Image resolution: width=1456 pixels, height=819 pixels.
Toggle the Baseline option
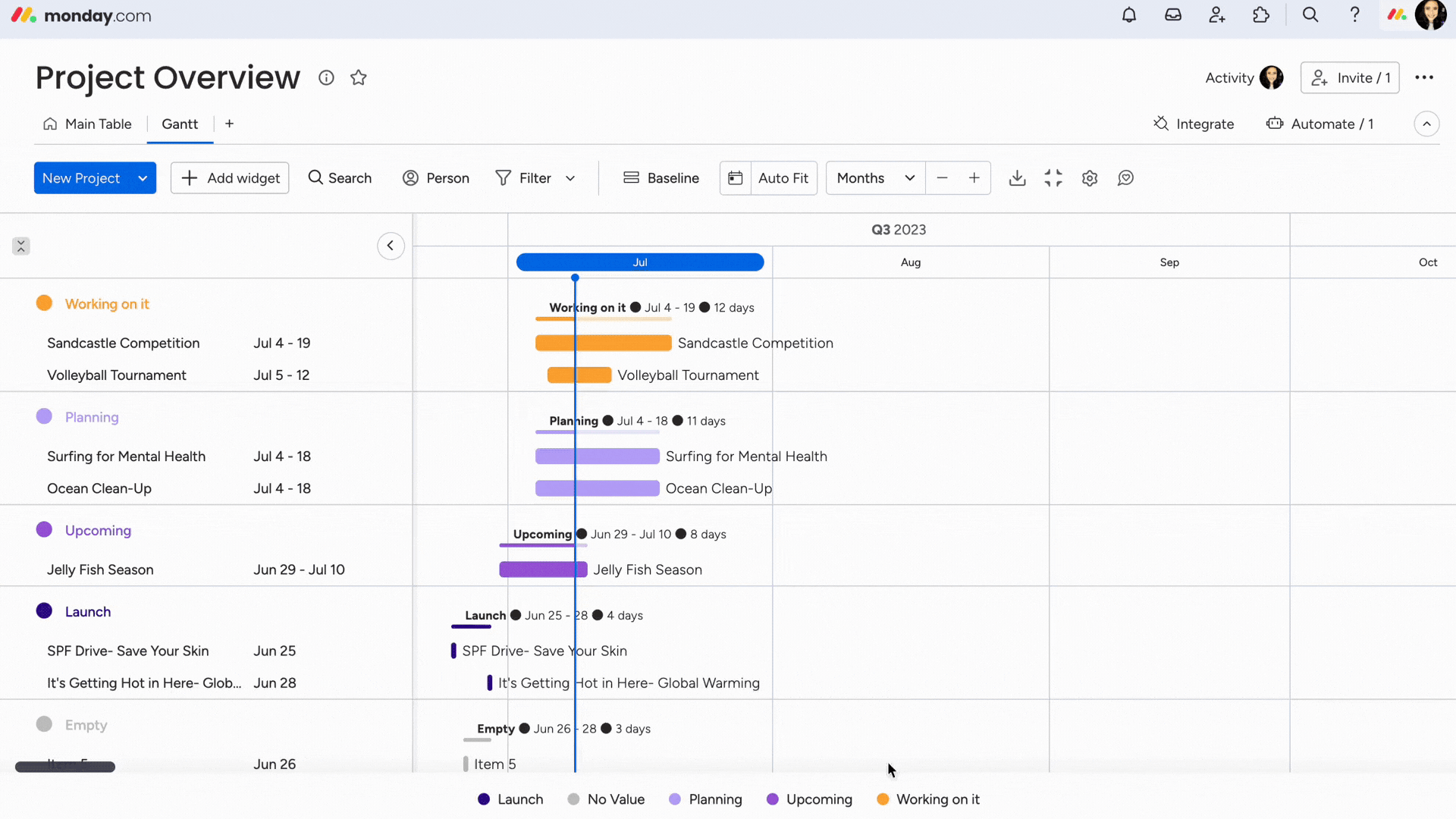coord(661,178)
